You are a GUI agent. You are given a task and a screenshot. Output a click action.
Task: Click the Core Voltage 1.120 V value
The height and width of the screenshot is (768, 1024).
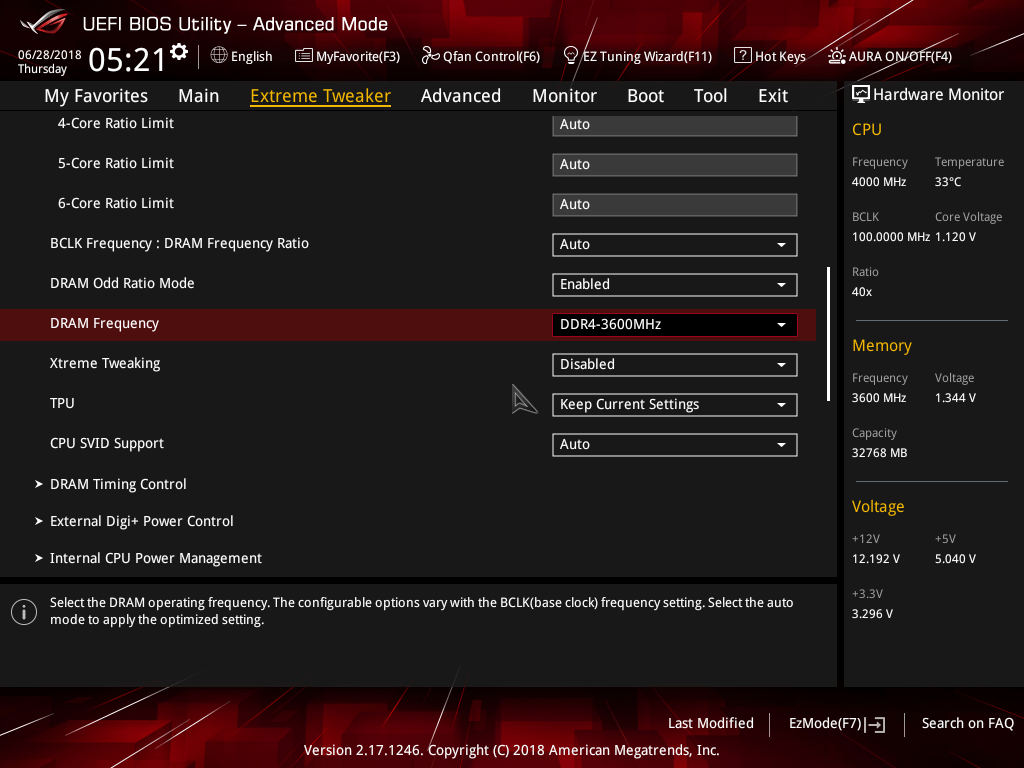tap(955, 236)
